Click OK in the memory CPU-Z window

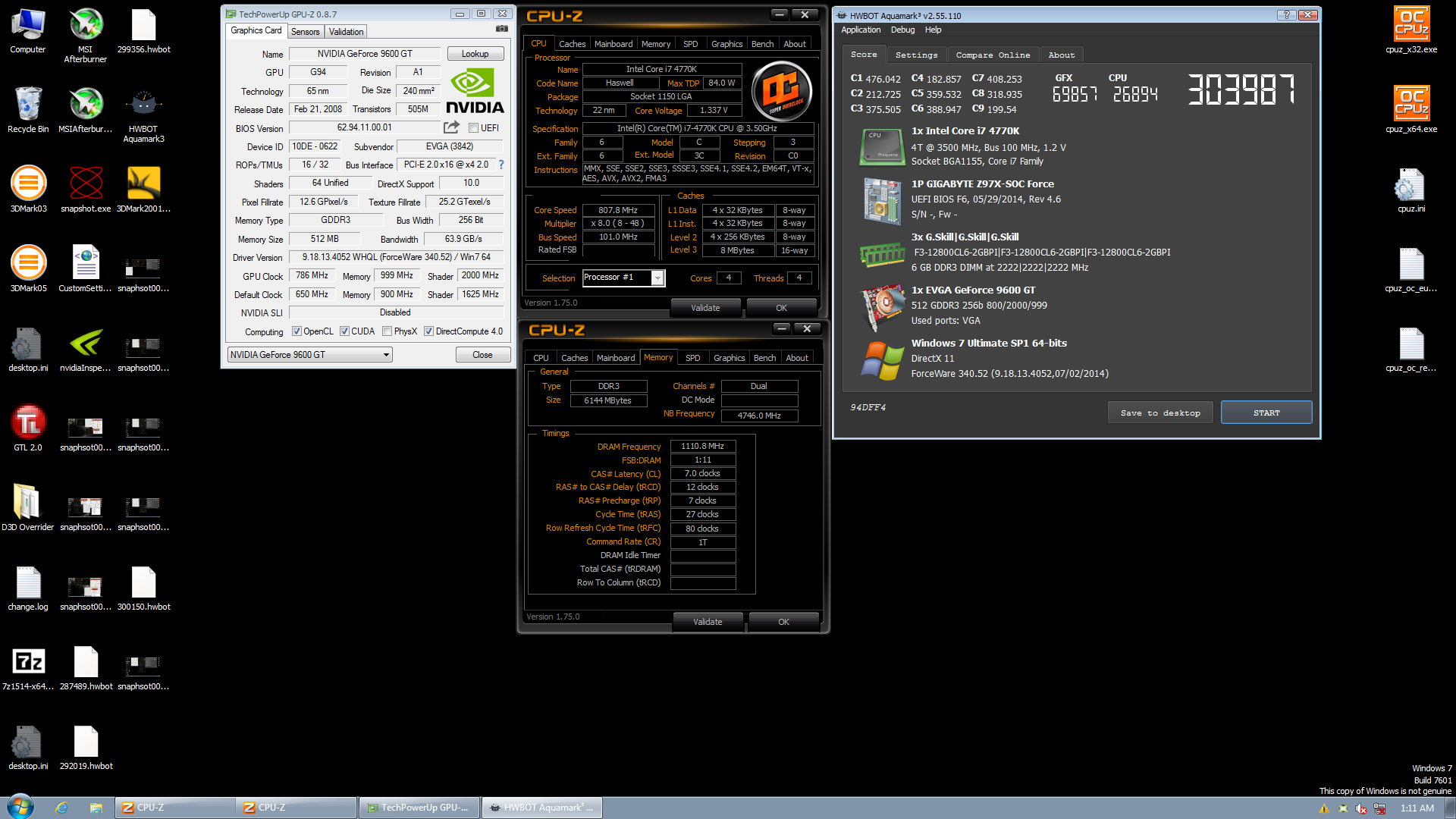click(783, 622)
